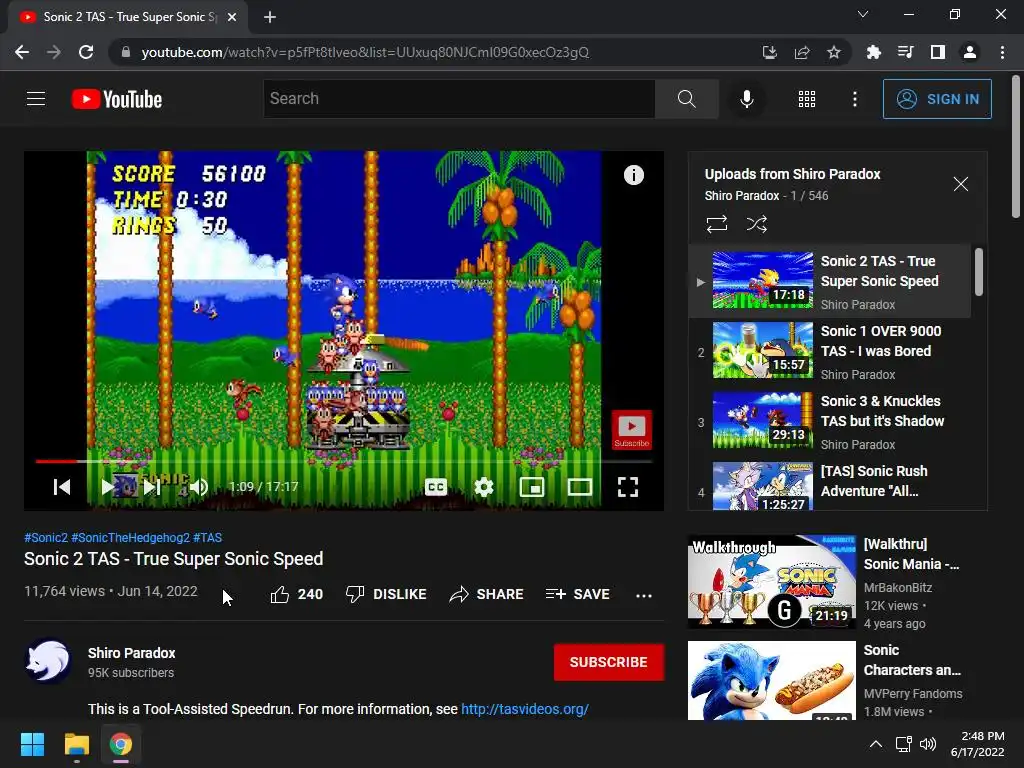Click the red SUBSCRIBE button
Image resolution: width=1024 pixels, height=768 pixels.
click(609, 662)
